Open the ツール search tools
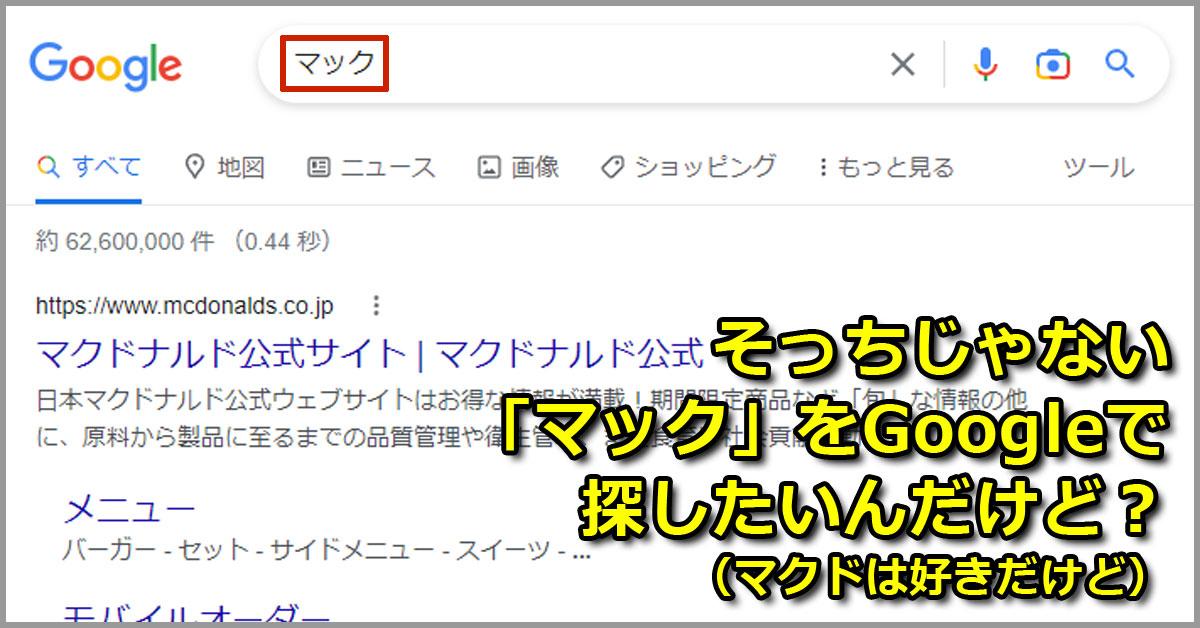This screenshot has height=628, width=1200. 1098,167
